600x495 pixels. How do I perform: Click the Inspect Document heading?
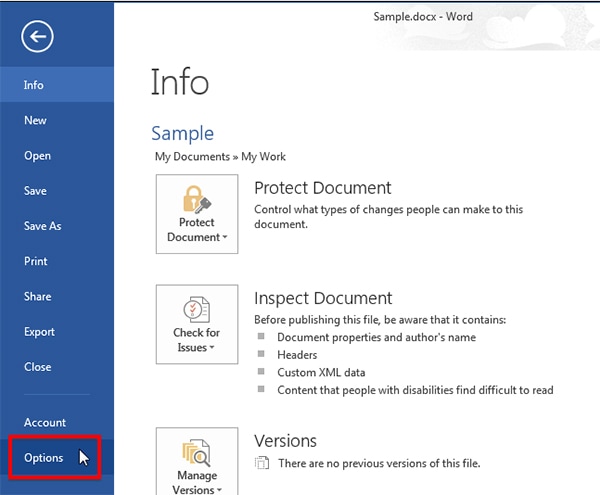(x=323, y=298)
